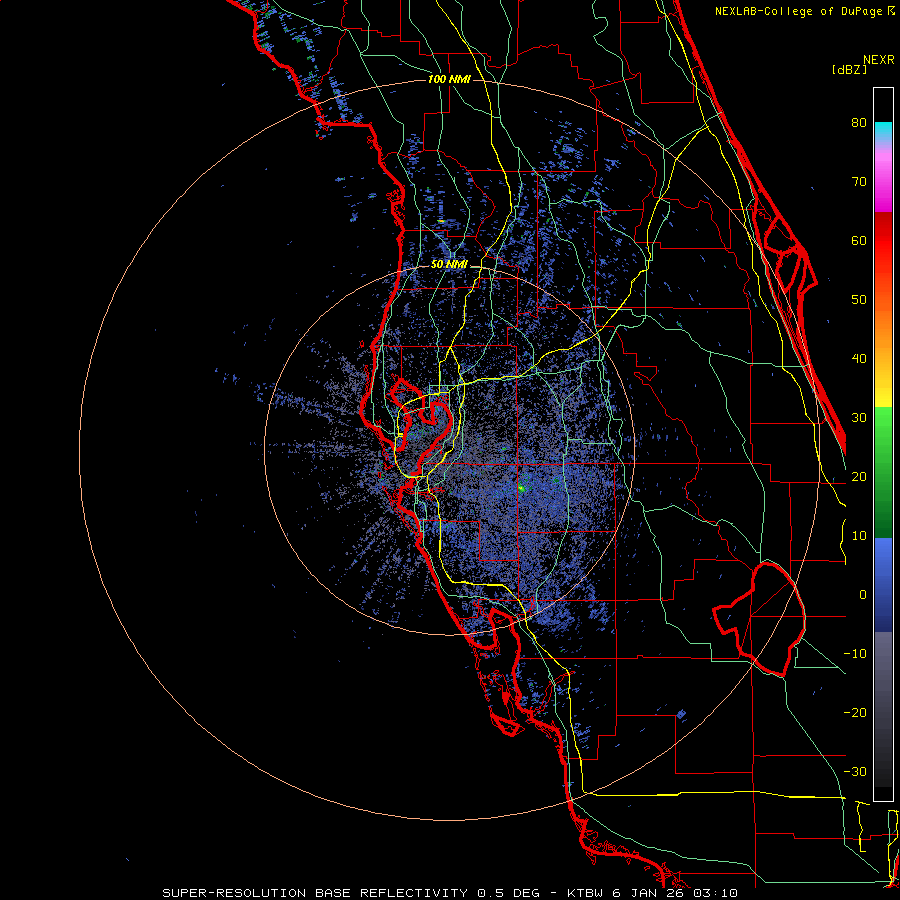900x900 pixels.
Task: Select the 50 NMI range ring label
Action: [449, 264]
